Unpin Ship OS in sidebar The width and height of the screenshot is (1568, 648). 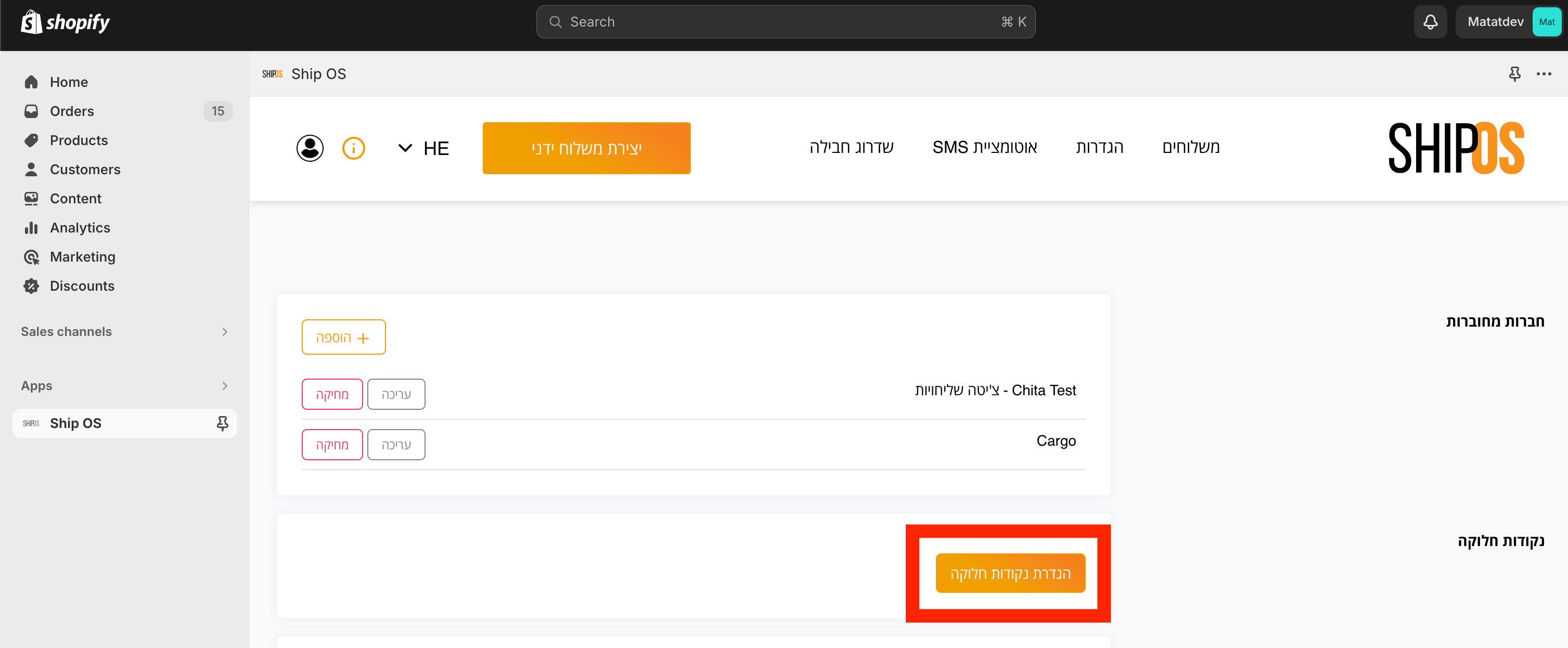223,423
